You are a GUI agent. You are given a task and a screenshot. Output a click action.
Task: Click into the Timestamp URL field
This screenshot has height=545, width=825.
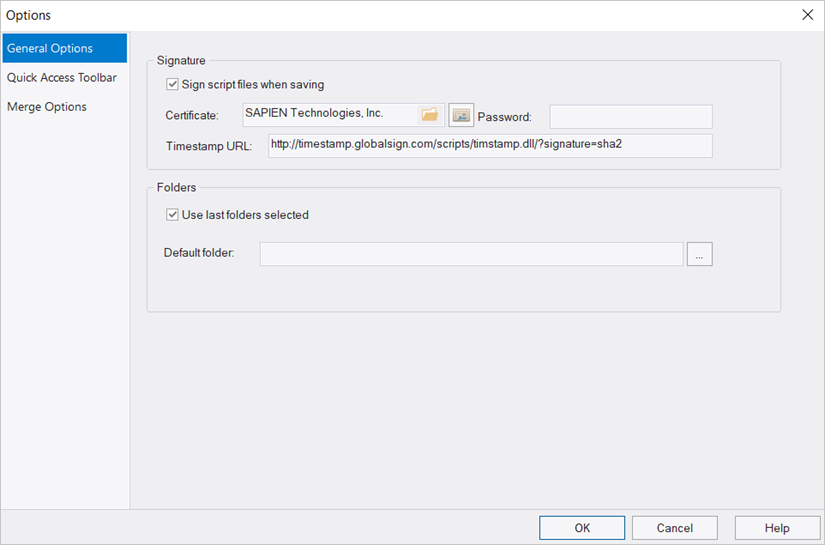tap(490, 146)
